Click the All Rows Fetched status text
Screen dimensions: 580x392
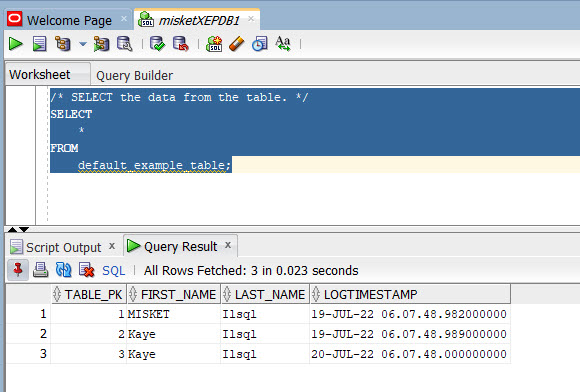pos(251,271)
